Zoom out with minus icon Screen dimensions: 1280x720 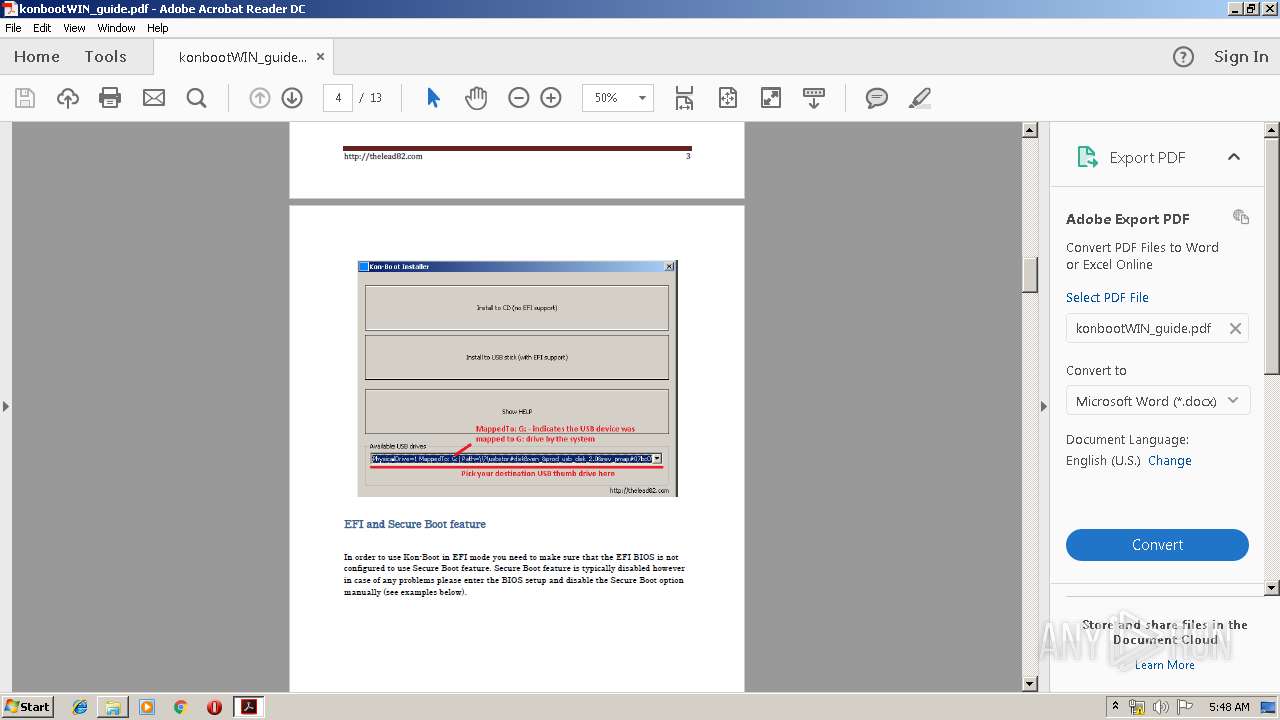pos(518,98)
